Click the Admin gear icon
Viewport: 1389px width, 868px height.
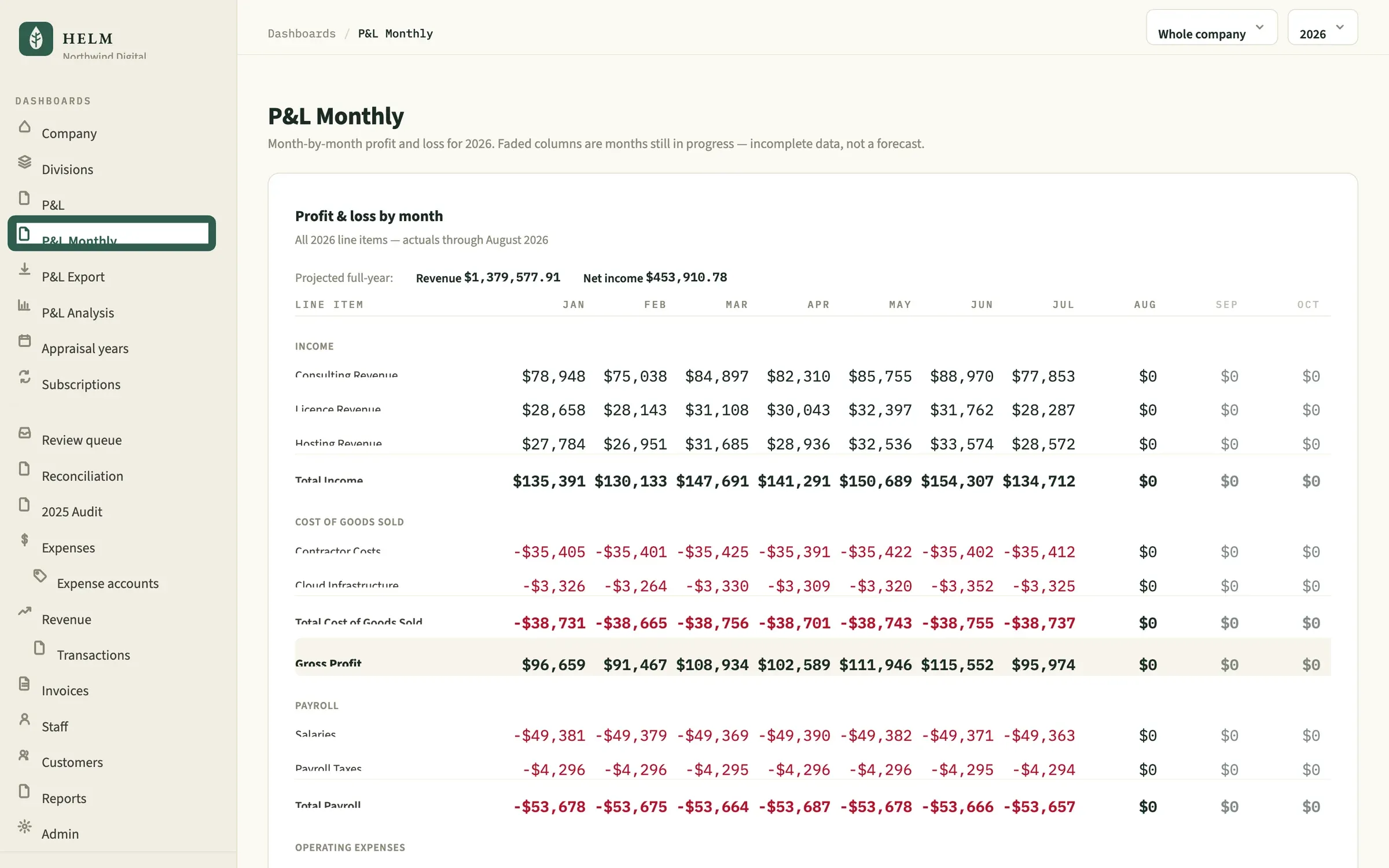24,826
